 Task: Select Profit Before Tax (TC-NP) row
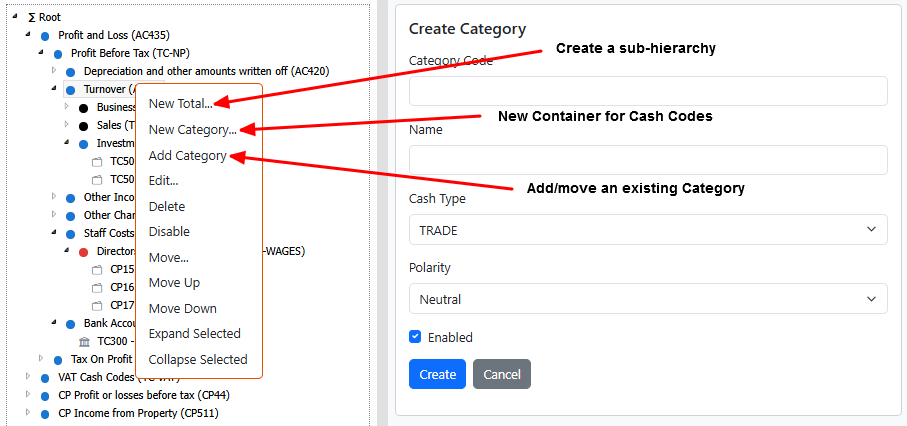click(x=130, y=53)
